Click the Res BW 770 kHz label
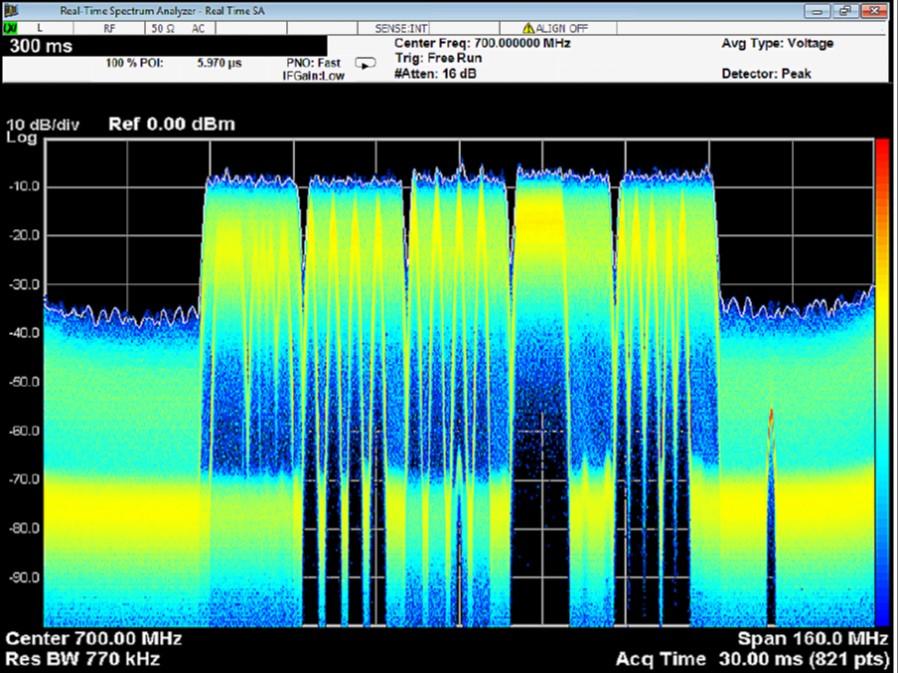The height and width of the screenshot is (673, 898). pos(82,658)
